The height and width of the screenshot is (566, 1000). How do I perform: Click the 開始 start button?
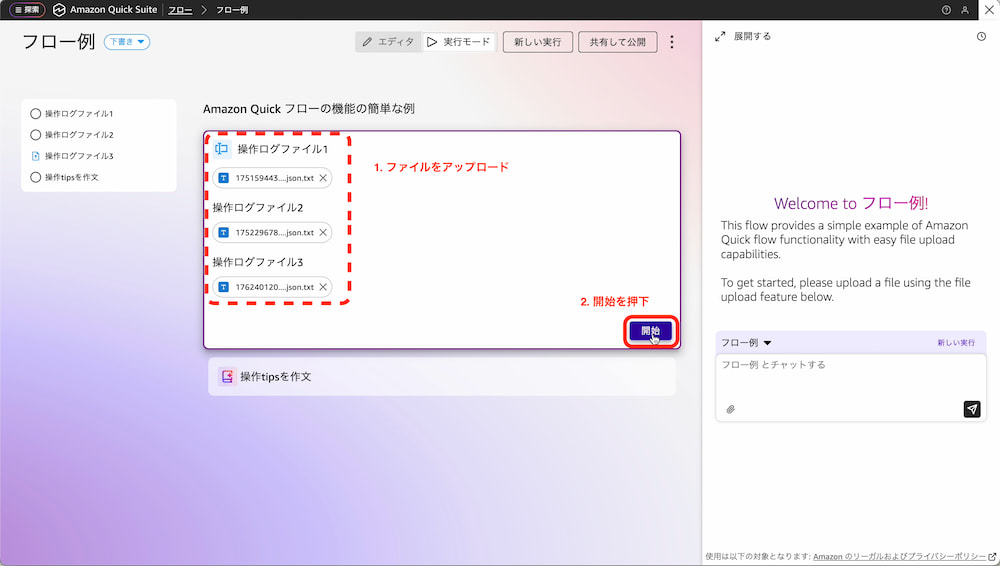[x=651, y=331]
